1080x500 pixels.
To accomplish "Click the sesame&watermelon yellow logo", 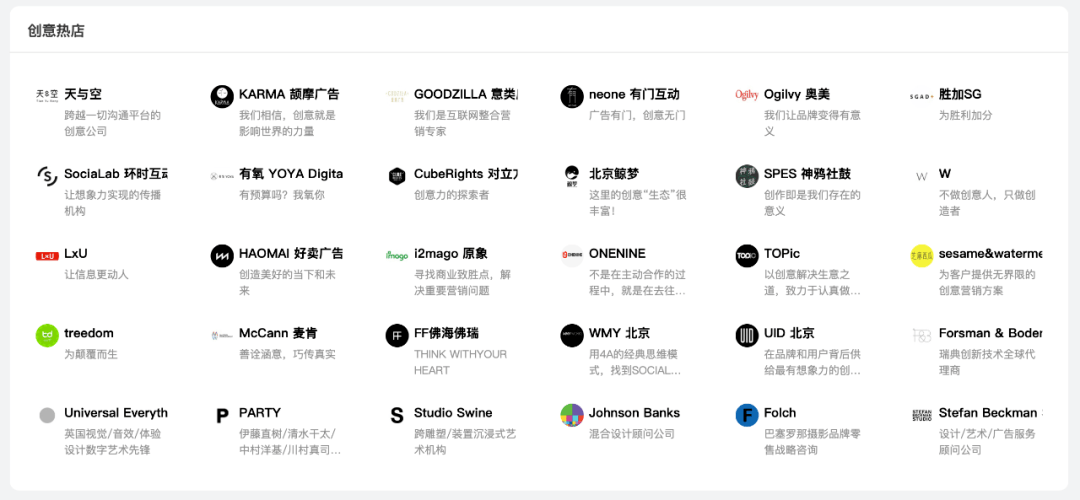I will point(921,256).
